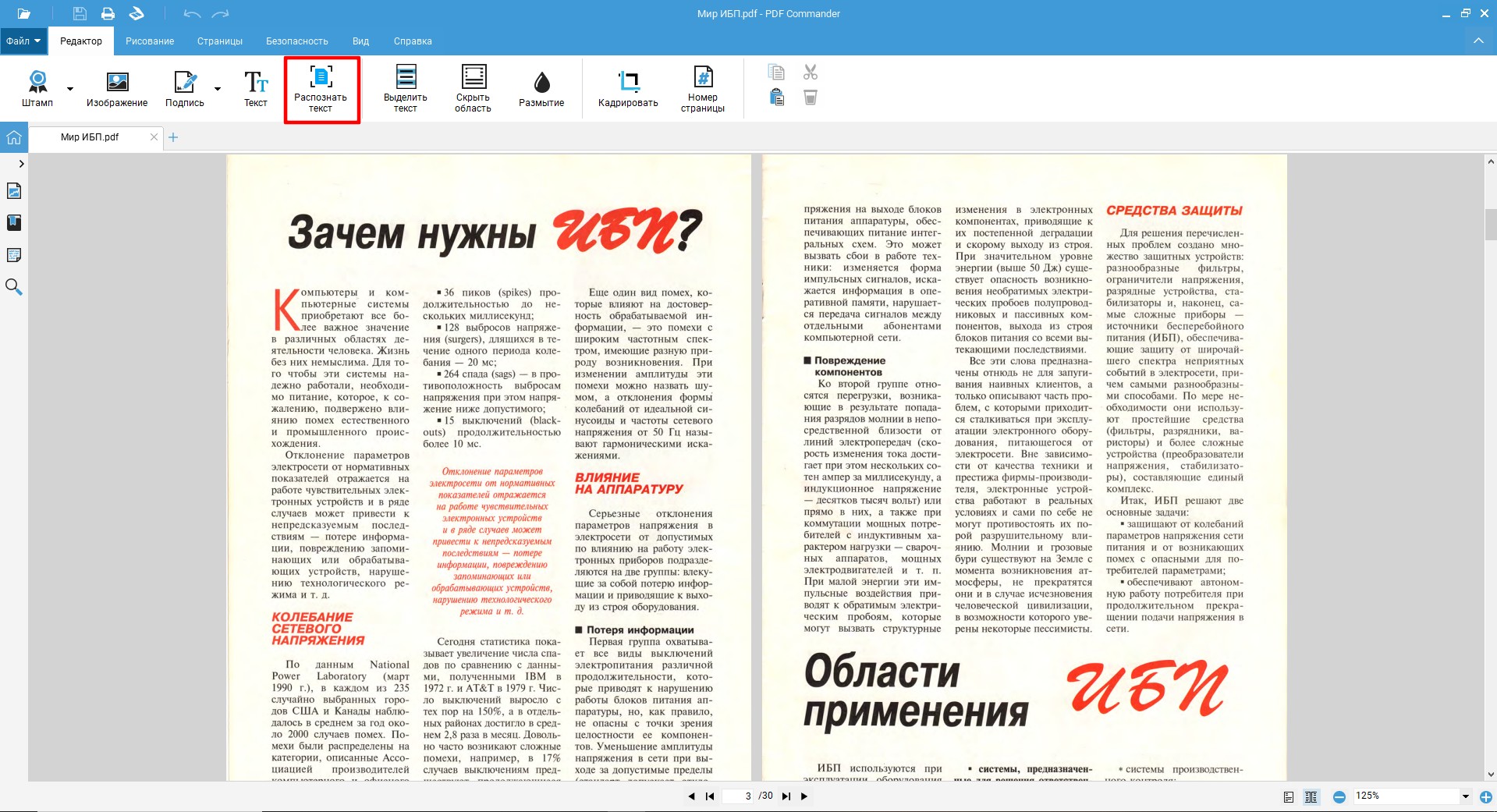This screenshot has width=1497, height=812.
Task: Jump to last page button
Action: pyautogui.click(x=786, y=796)
